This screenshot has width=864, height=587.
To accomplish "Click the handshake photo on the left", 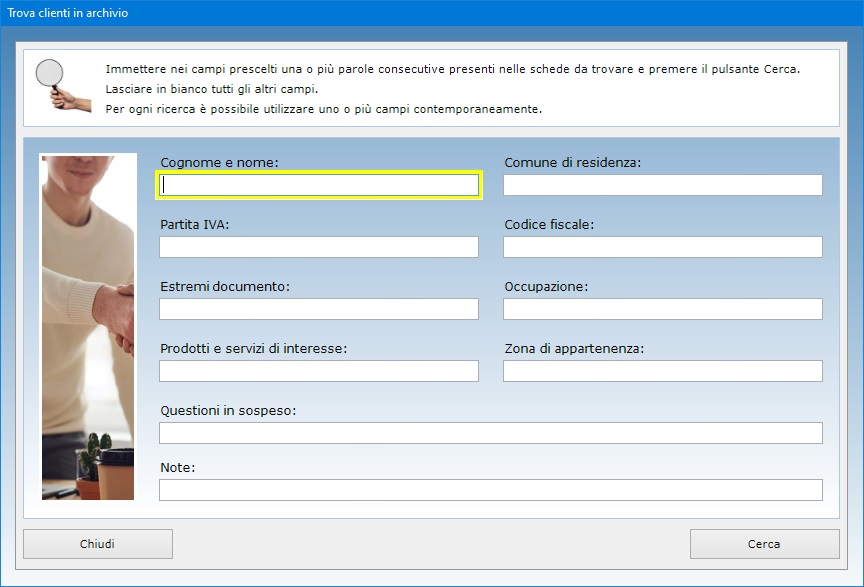I will point(88,326).
